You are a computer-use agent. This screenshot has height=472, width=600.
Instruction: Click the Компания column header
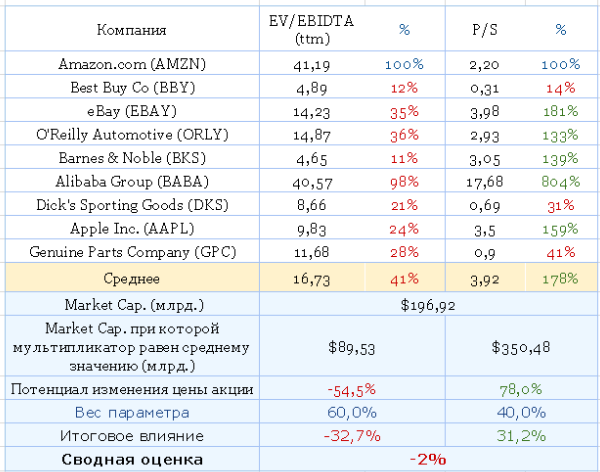pyautogui.click(x=134, y=31)
